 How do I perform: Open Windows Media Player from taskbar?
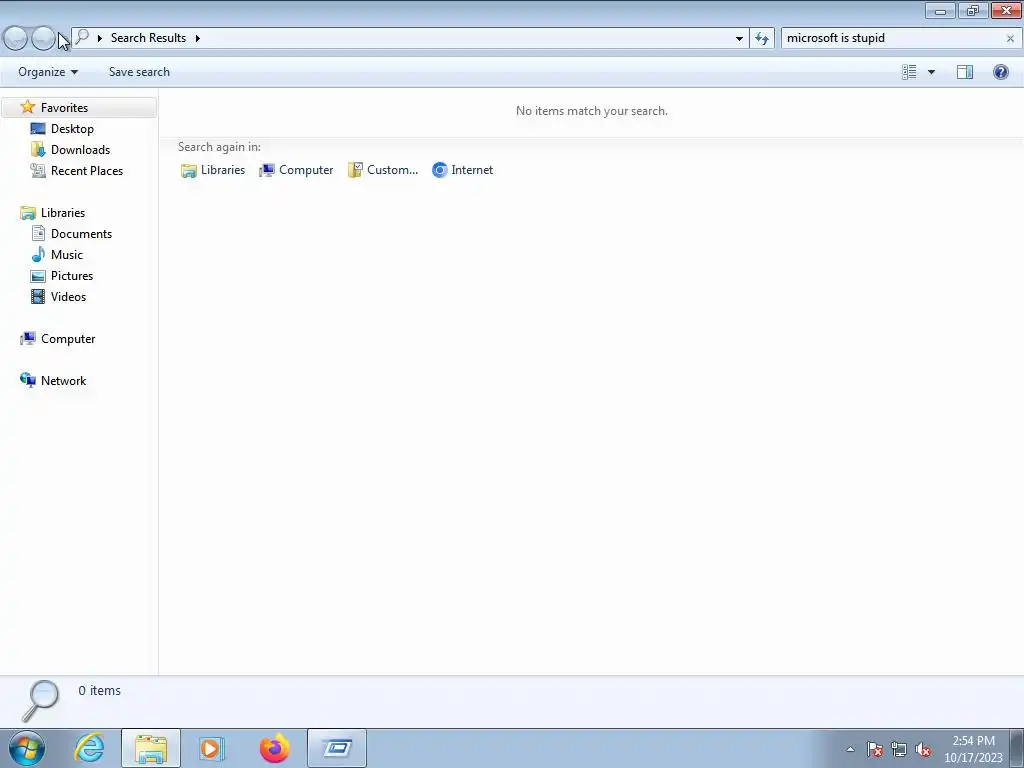[211, 748]
